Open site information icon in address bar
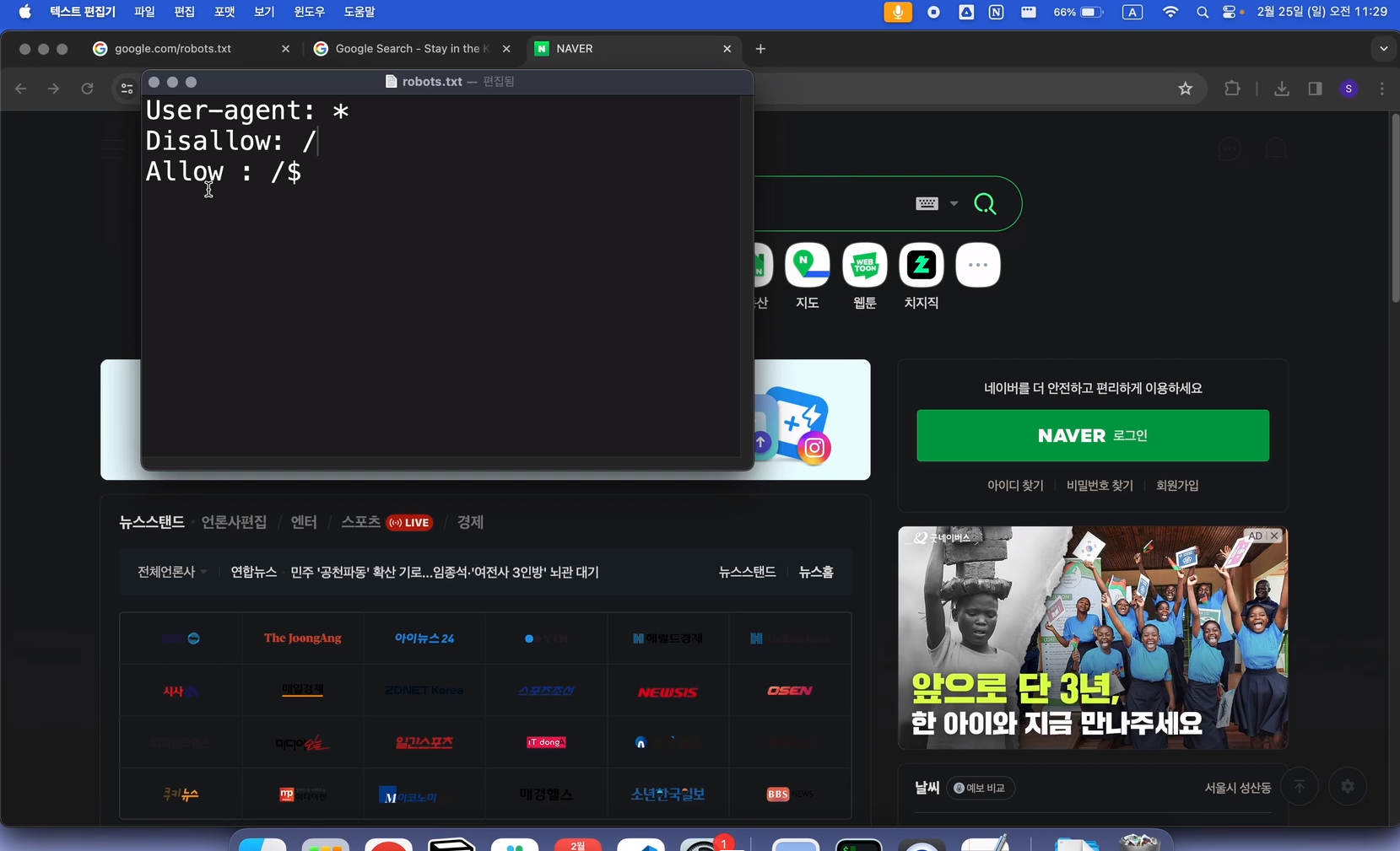Viewport: 1400px width, 851px height. (127, 89)
